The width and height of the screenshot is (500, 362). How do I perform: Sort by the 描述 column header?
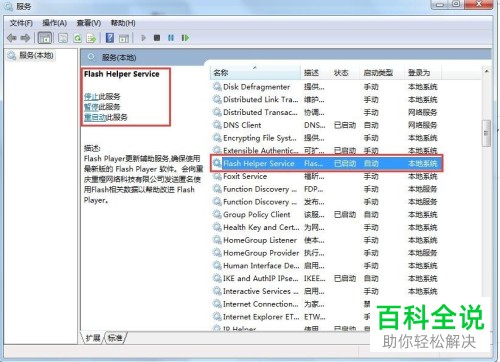tap(315, 73)
